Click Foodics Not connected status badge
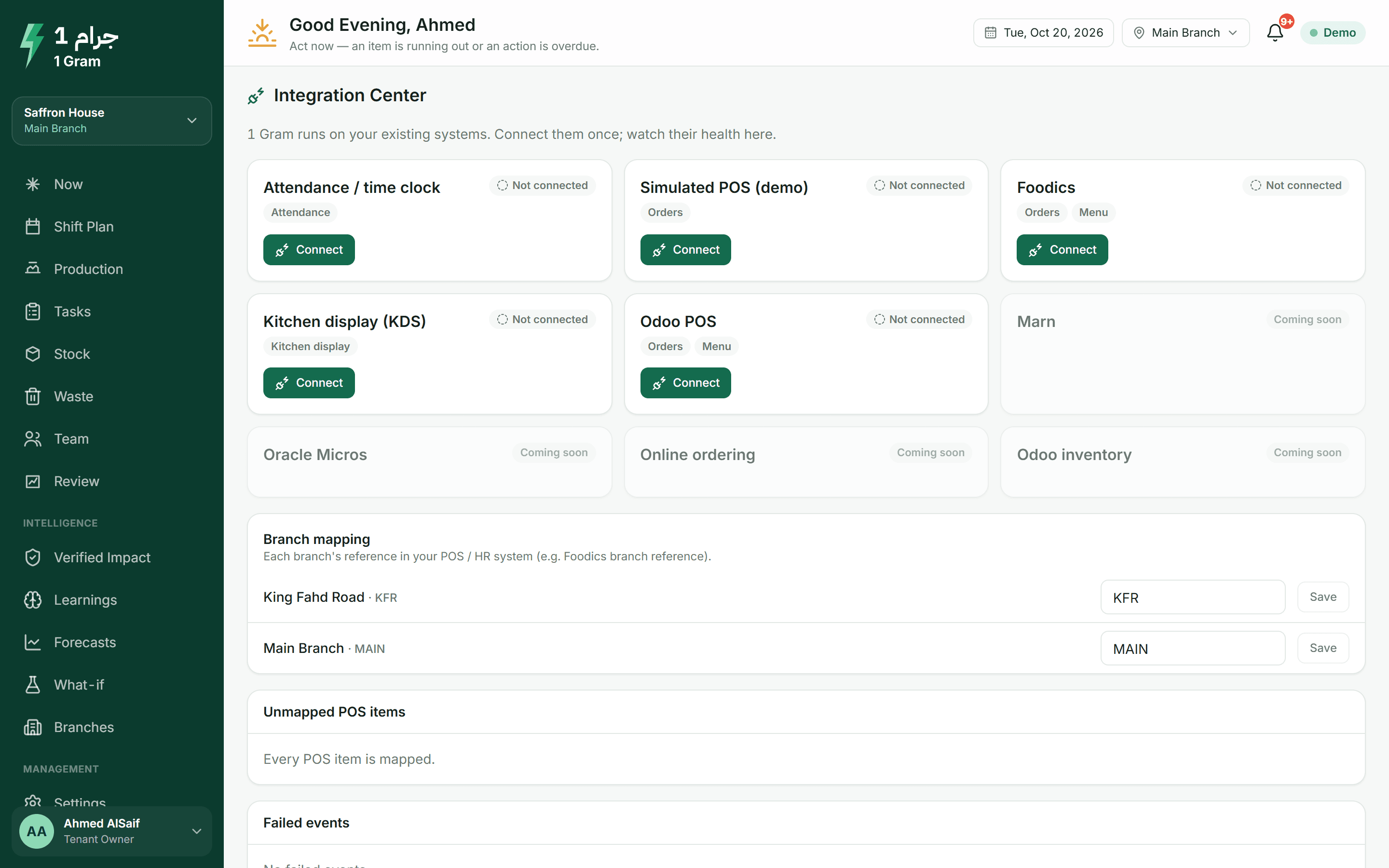The width and height of the screenshot is (1389, 868). 1295,186
